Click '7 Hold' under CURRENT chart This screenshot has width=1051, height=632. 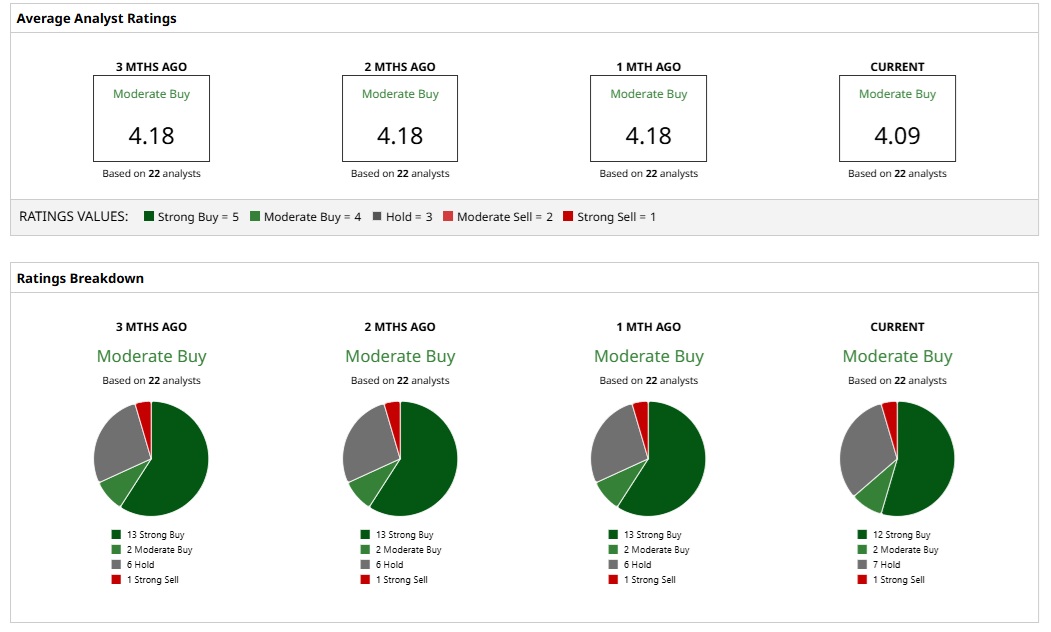[886, 564]
